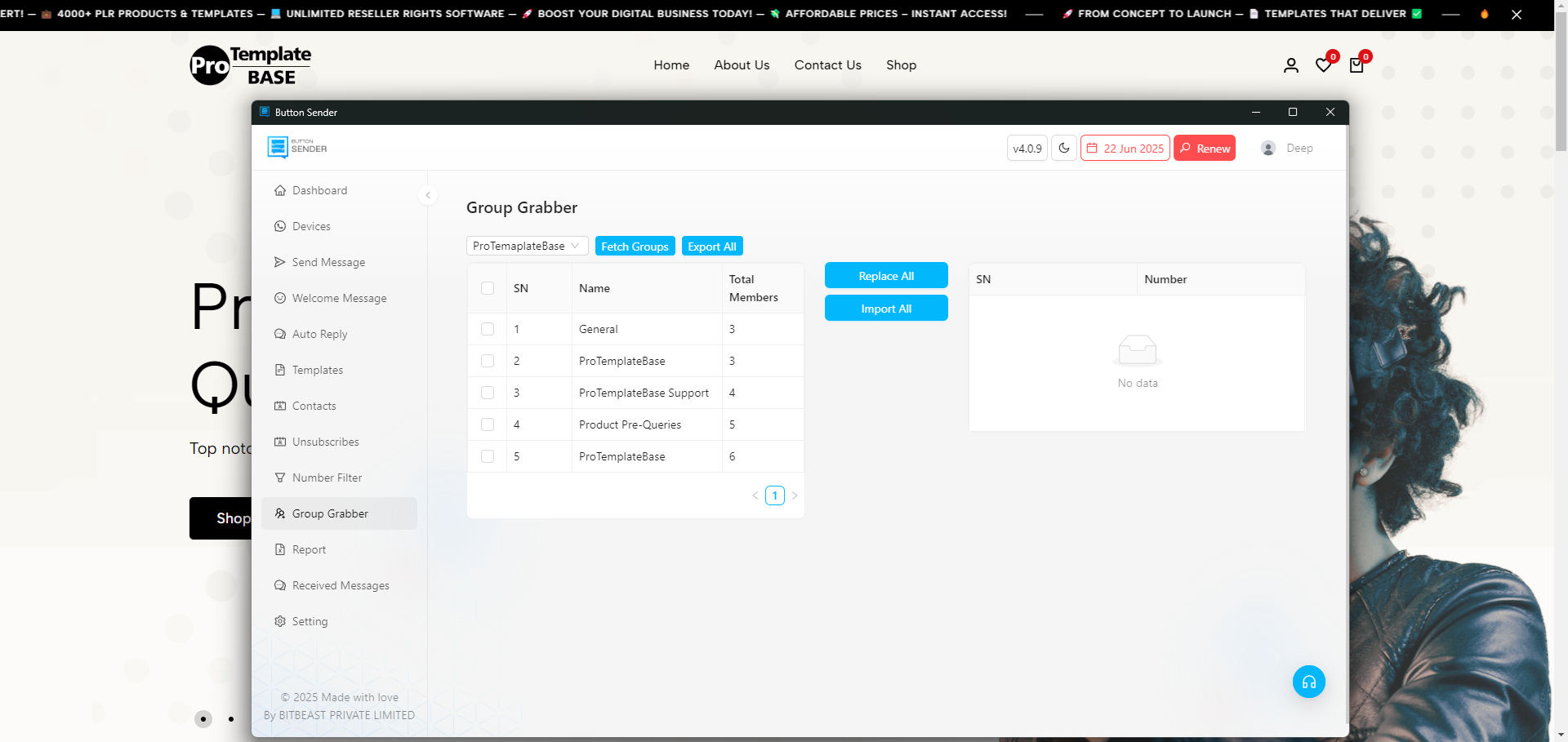Select page 1 in table pagination
The image size is (1568, 742).
click(x=775, y=495)
